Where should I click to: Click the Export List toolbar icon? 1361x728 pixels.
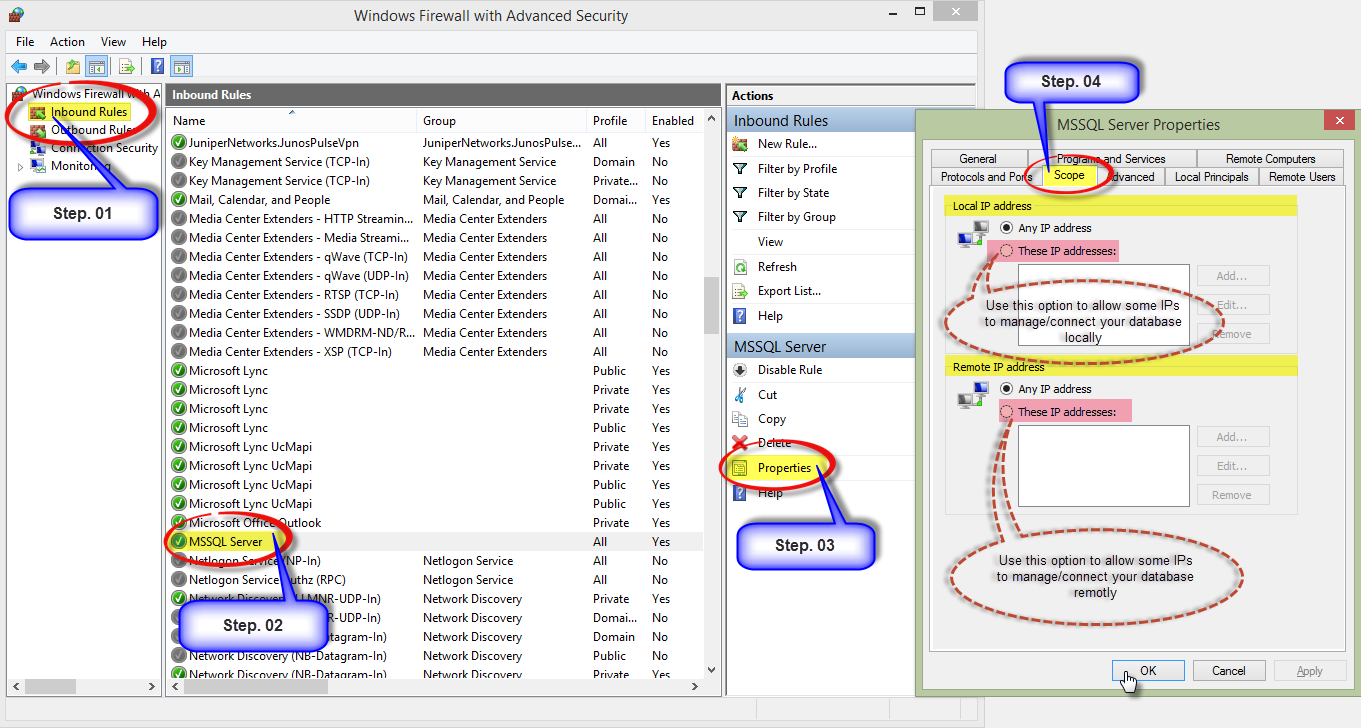pos(126,67)
